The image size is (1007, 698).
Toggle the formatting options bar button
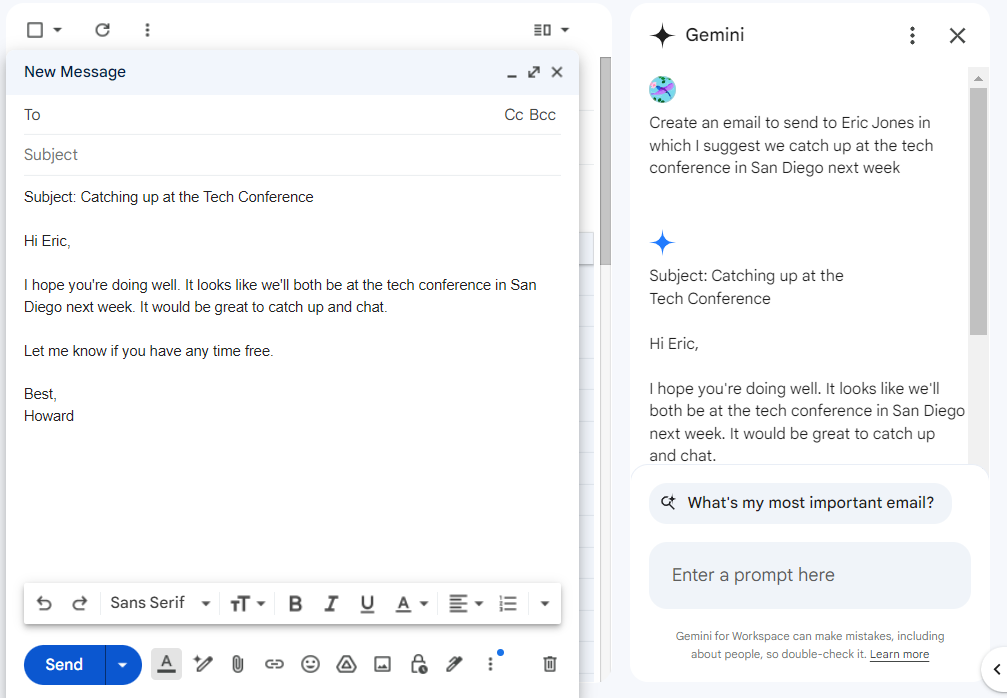pyautogui.click(x=166, y=664)
